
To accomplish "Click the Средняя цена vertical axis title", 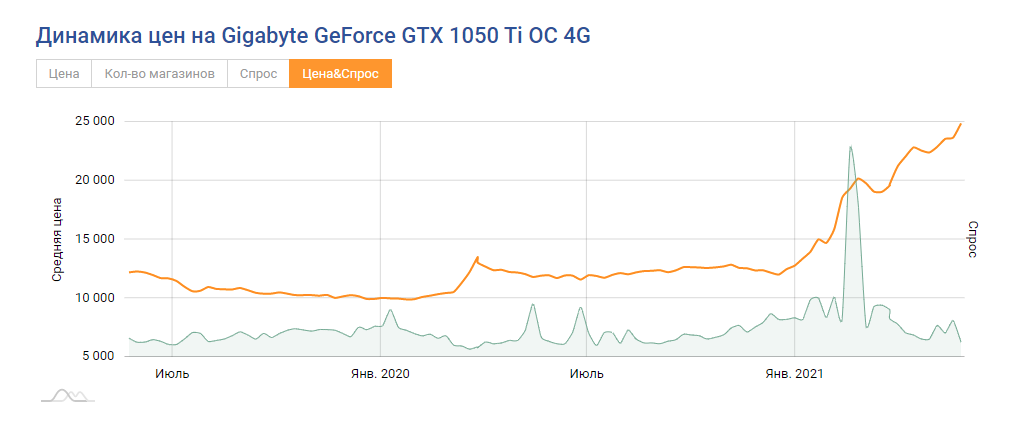I will (x=57, y=239).
